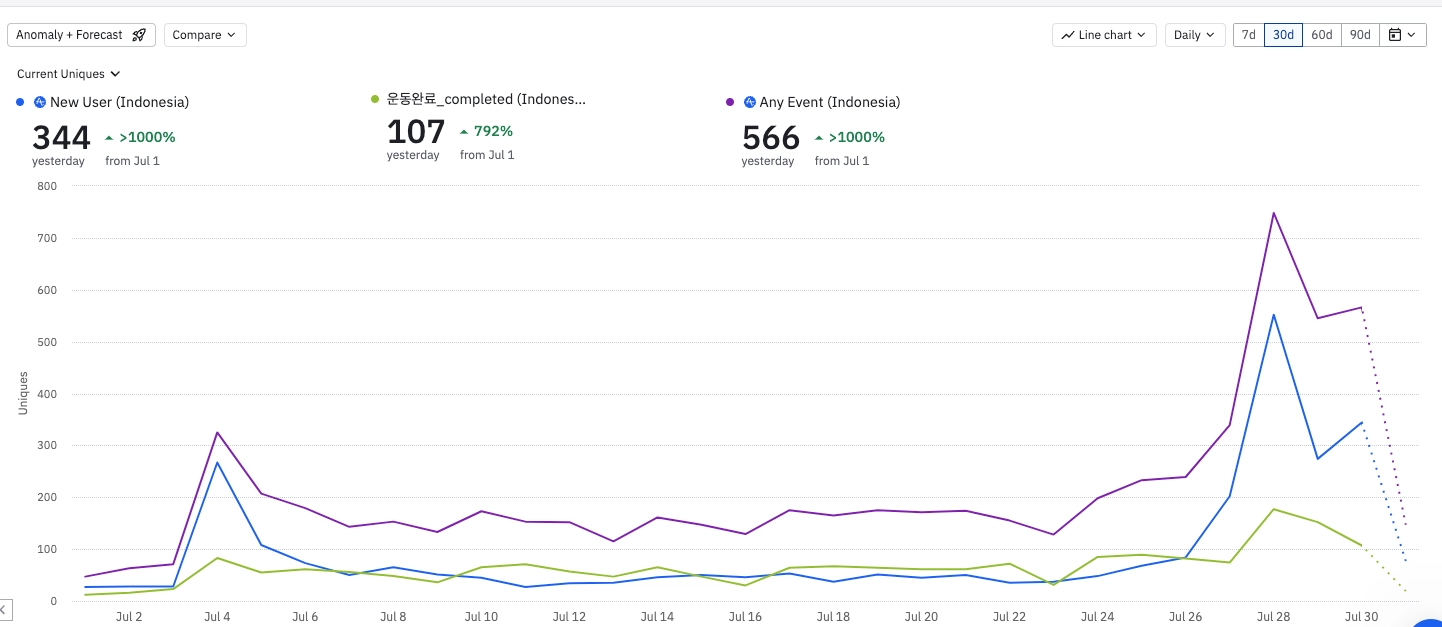This screenshot has height=627, width=1442.
Task: Click the New User (Indonesia) series label
Action: tap(119, 102)
